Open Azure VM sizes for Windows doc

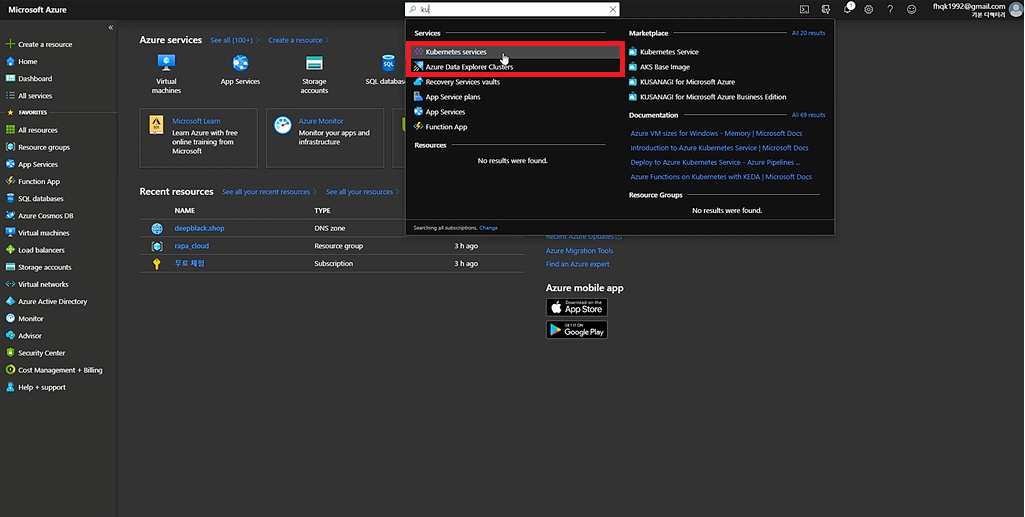(716, 133)
